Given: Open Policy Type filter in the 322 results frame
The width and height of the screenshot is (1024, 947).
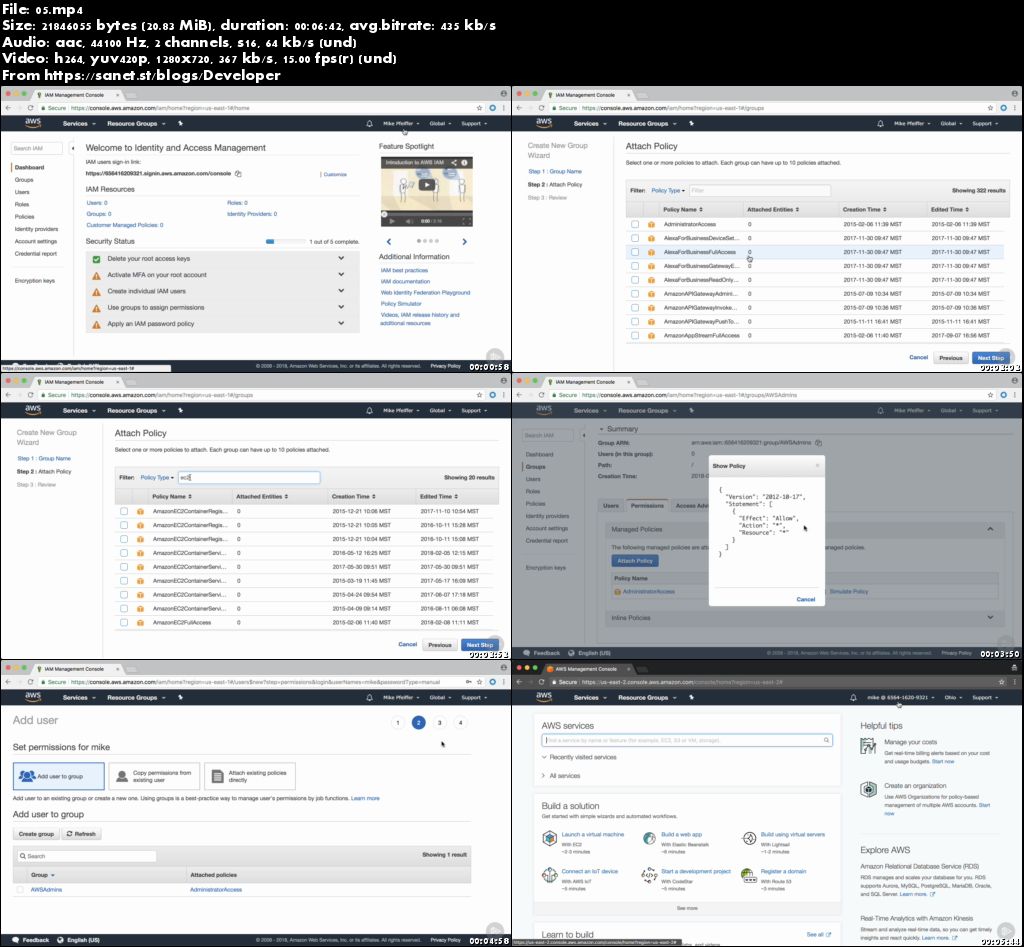Looking at the screenshot, I should [668, 191].
